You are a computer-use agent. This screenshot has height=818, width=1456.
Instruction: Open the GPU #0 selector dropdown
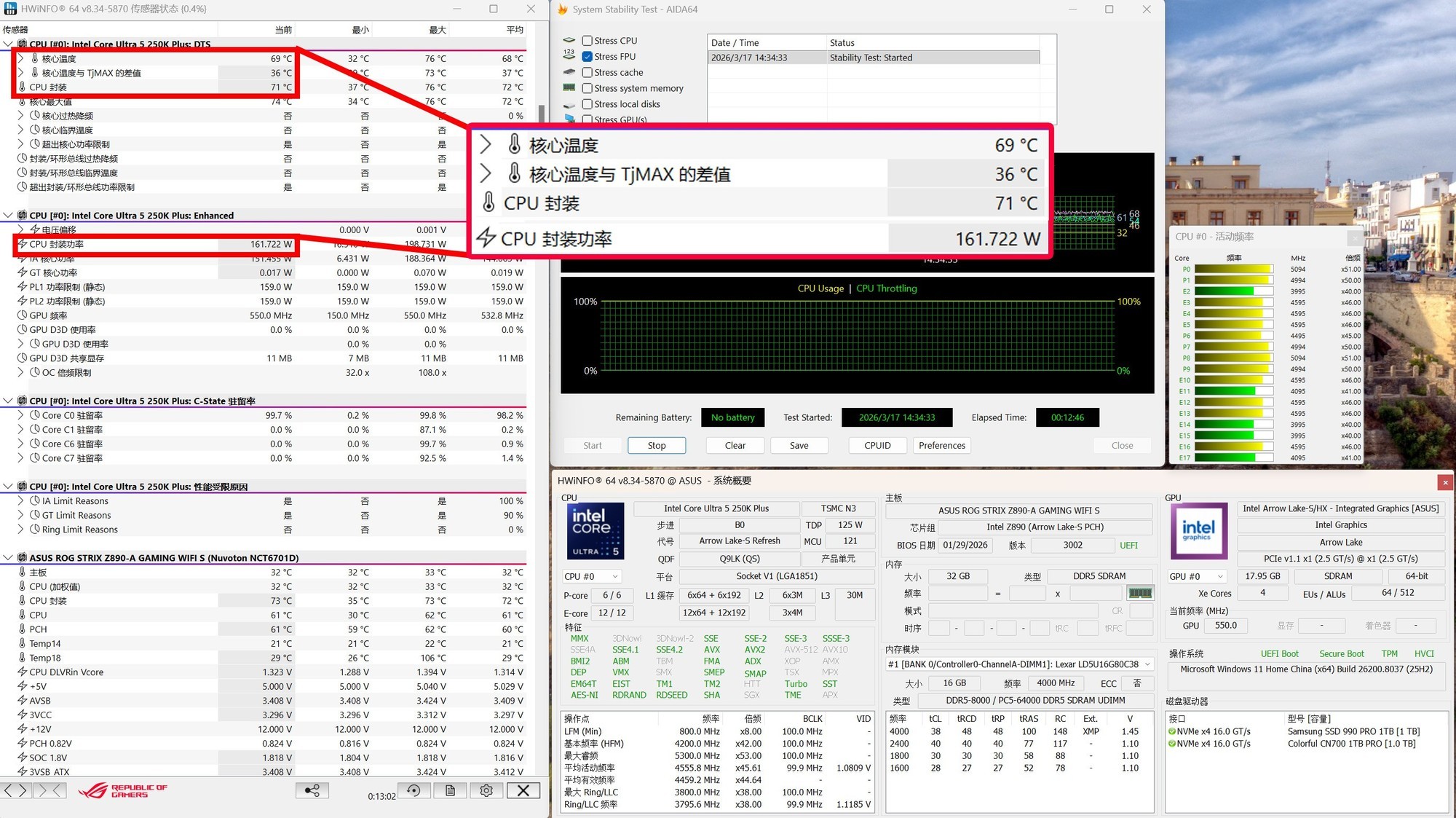(x=1197, y=576)
